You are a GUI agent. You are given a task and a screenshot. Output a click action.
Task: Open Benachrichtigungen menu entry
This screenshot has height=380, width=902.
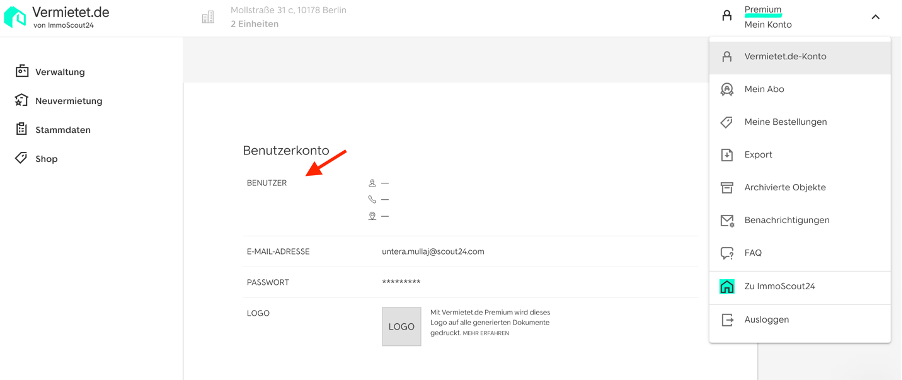tap(800, 220)
